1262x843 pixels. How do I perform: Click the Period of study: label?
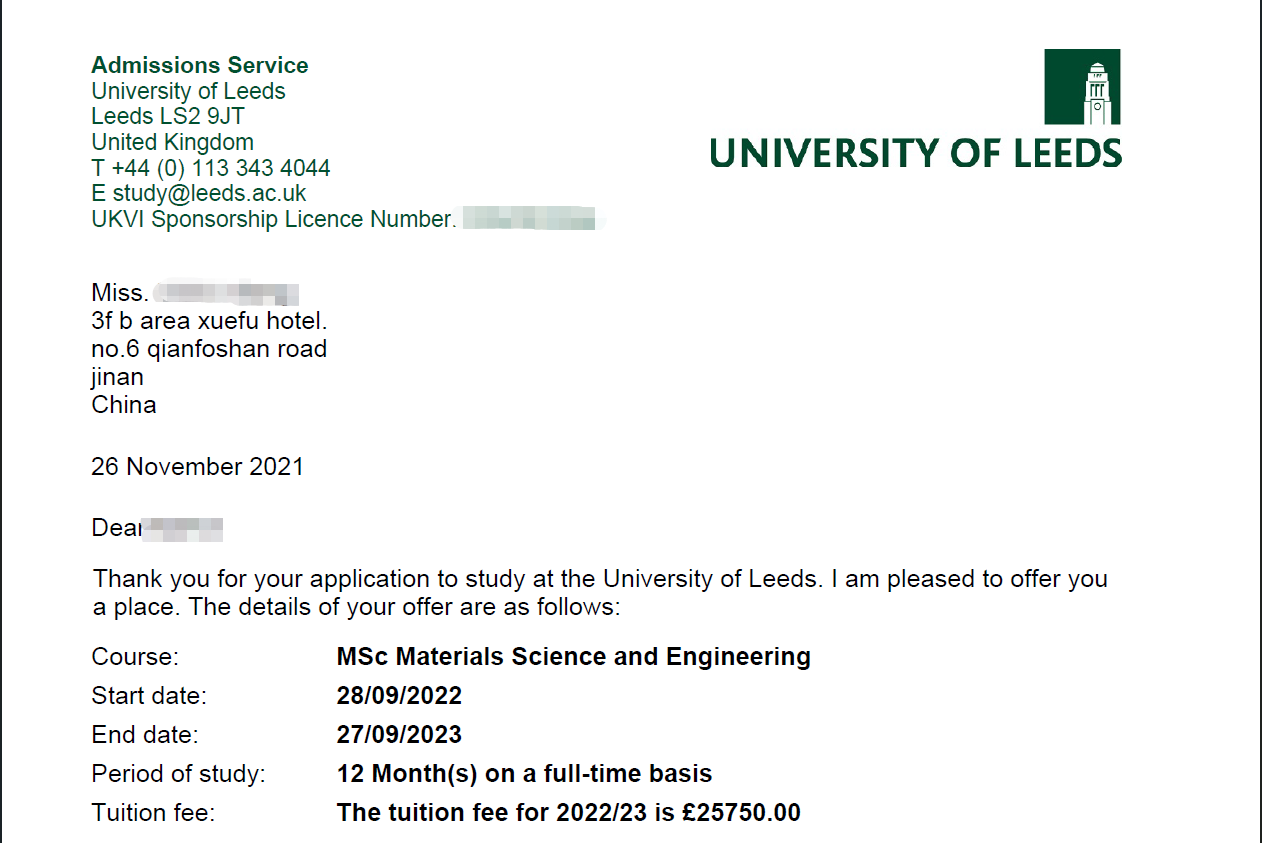click(x=178, y=774)
